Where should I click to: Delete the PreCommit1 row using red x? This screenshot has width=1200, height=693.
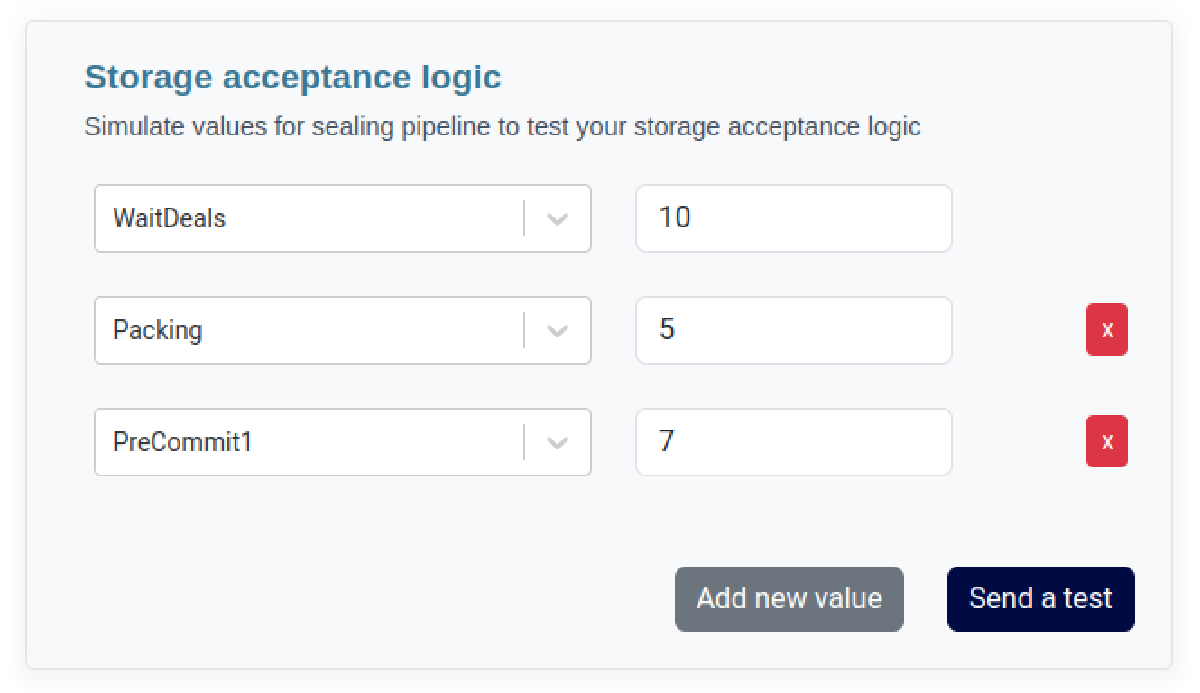tap(1106, 441)
